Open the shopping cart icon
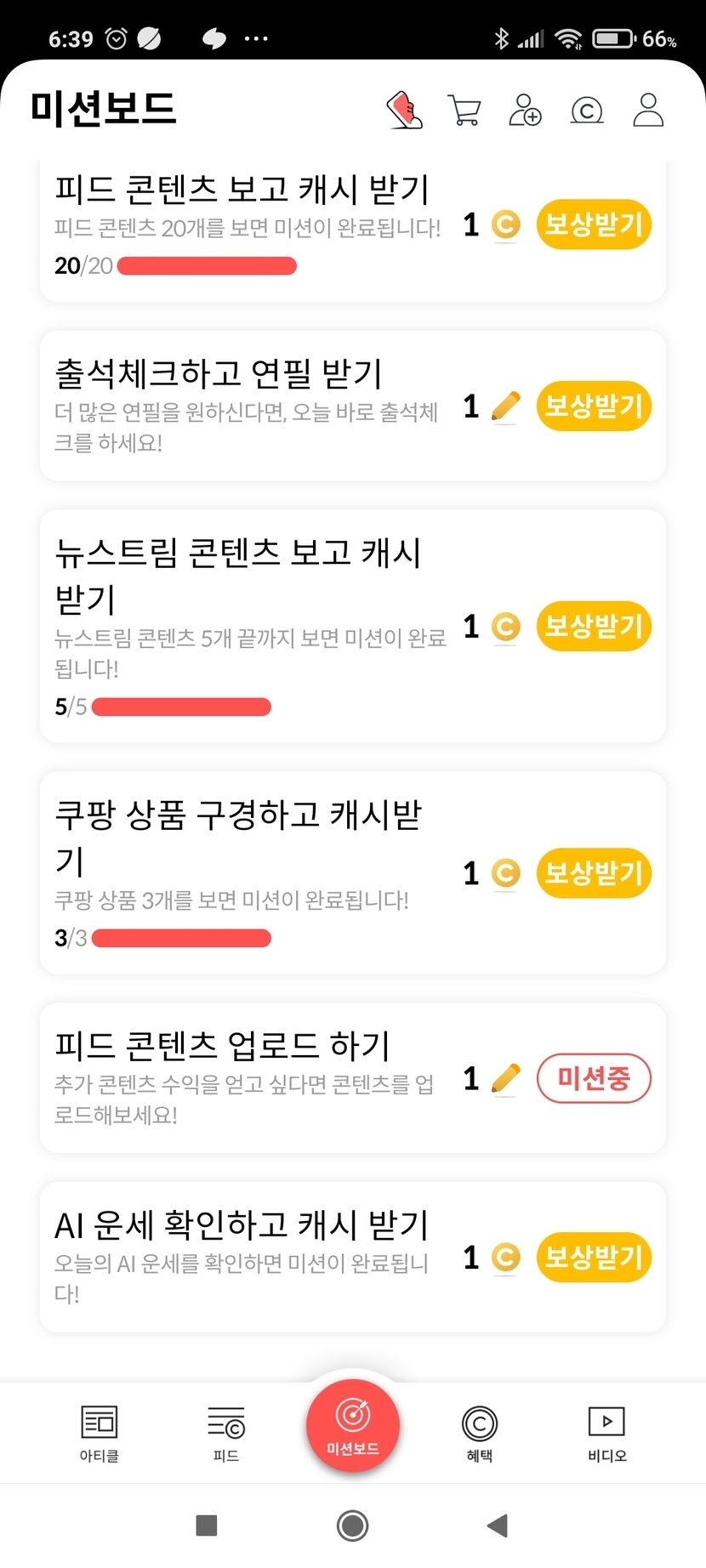Screen dimensions: 706x1568 [x=464, y=111]
